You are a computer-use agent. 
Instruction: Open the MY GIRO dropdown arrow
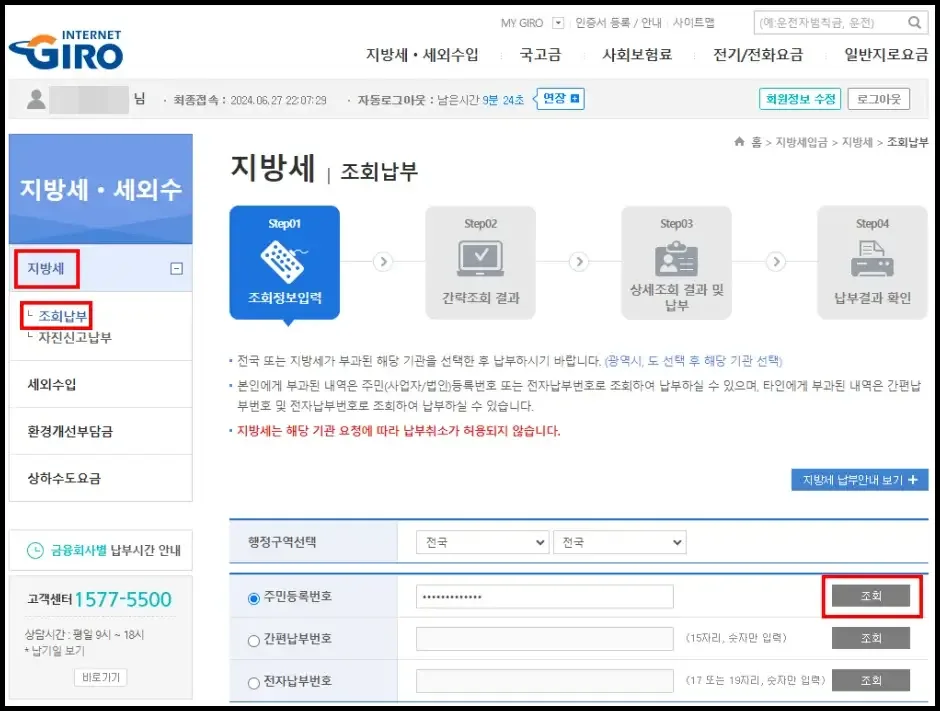click(x=558, y=23)
